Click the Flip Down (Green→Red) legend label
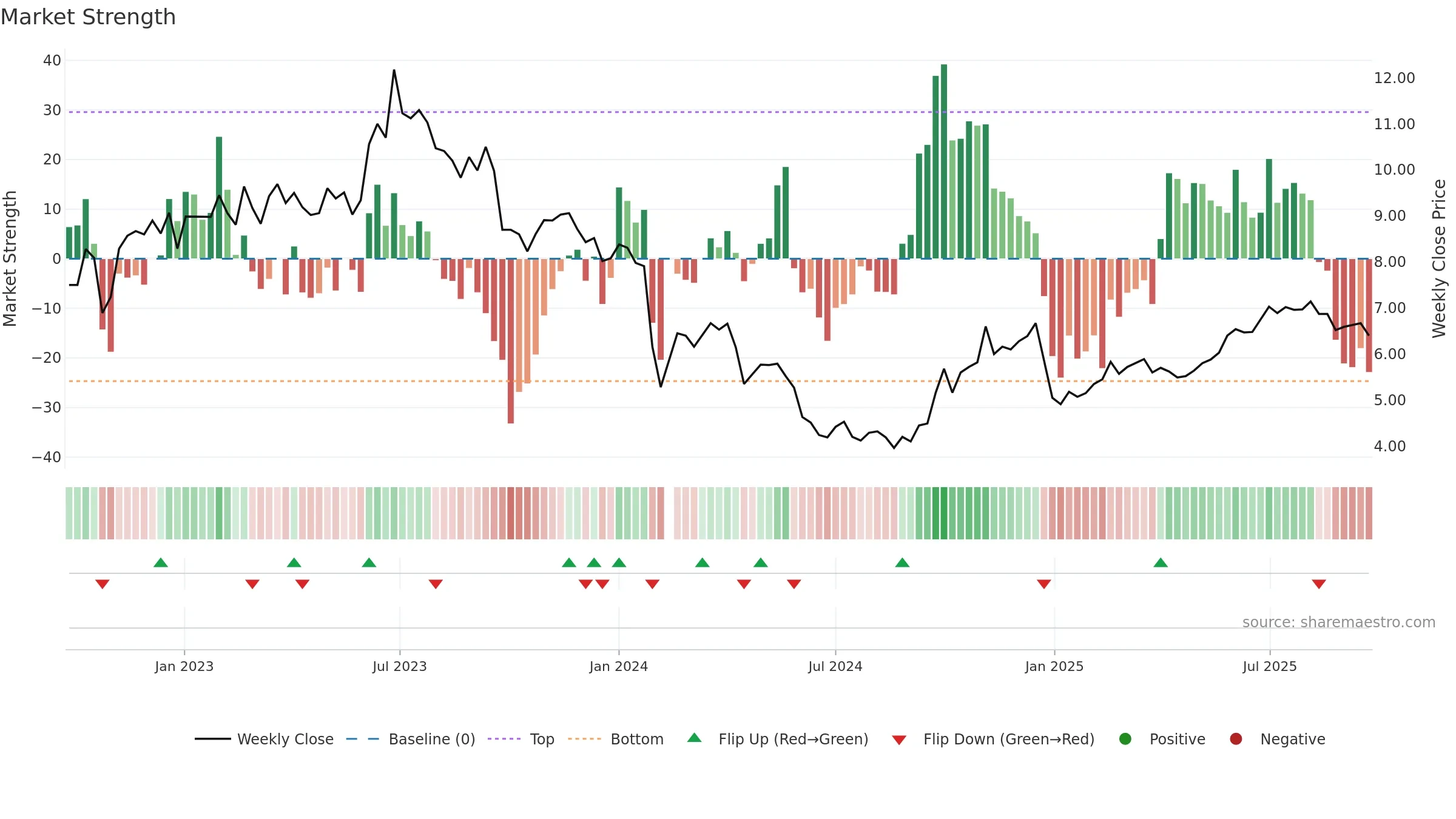This screenshot has height=819, width=1456. coord(1009,740)
